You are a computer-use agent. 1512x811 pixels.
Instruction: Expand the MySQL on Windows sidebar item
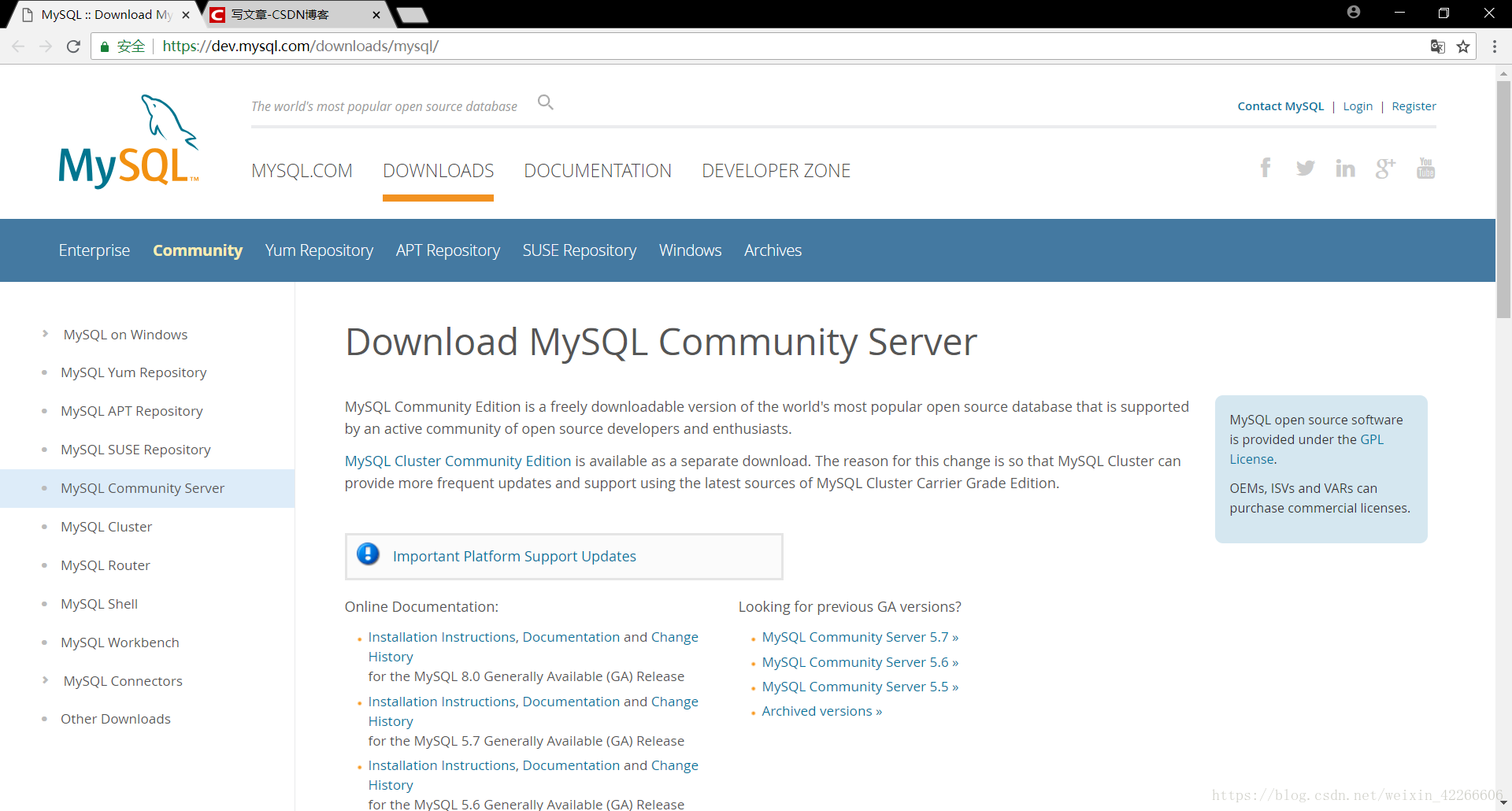(x=46, y=334)
